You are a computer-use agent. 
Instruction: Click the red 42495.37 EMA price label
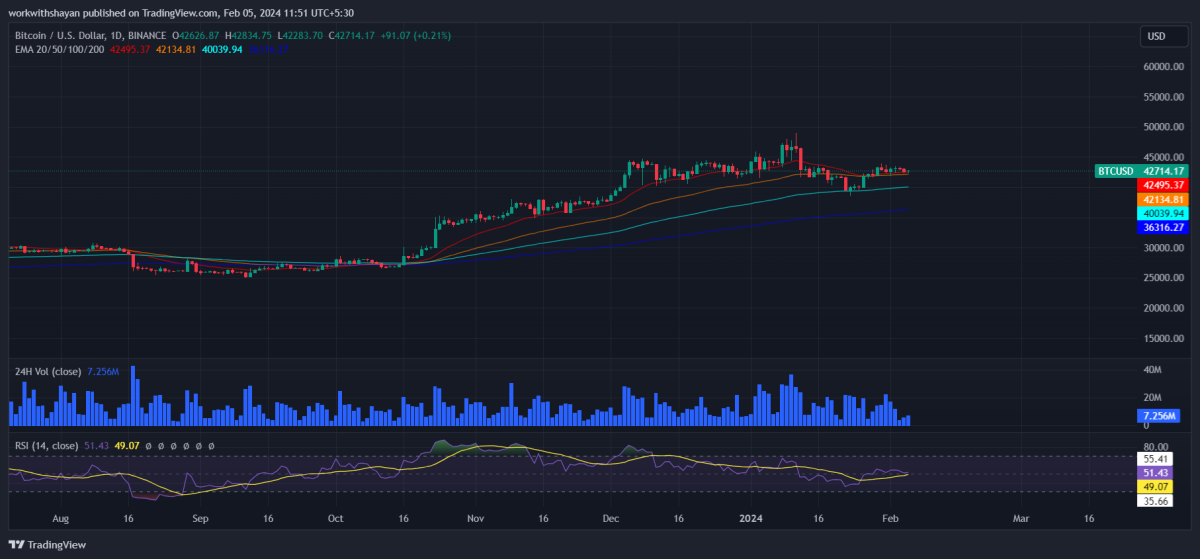coord(1163,185)
